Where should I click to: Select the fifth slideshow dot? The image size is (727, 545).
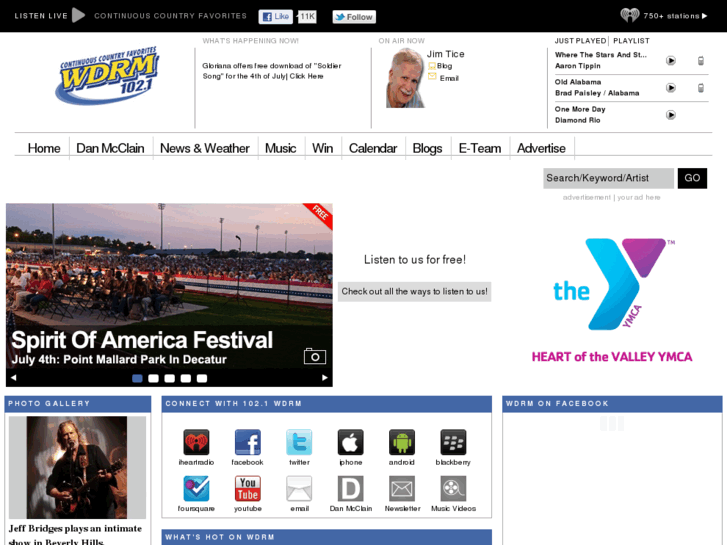pyautogui.click(x=202, y=378)
